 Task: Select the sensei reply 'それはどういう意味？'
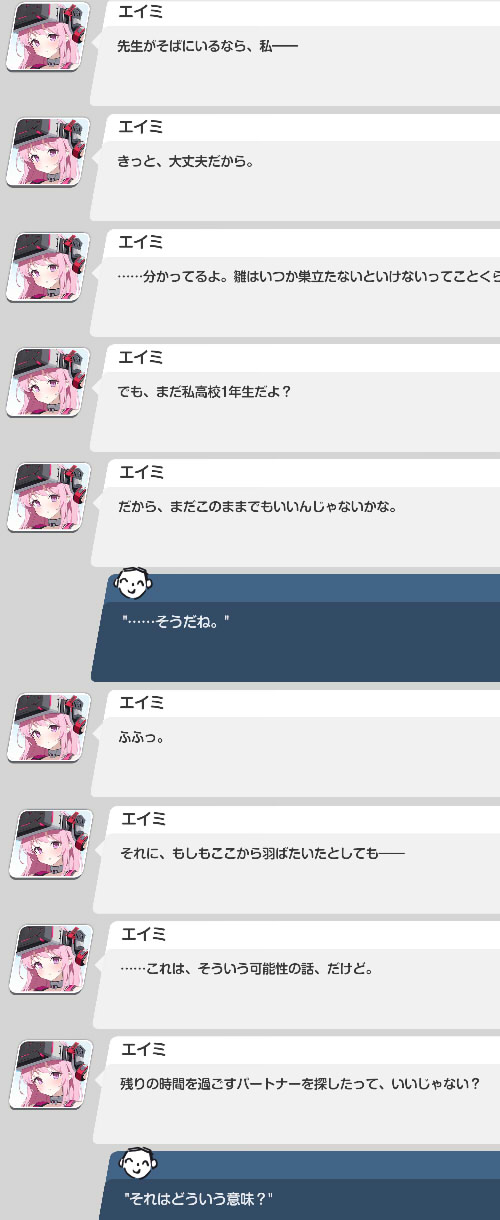click(x=198, y=1198)
